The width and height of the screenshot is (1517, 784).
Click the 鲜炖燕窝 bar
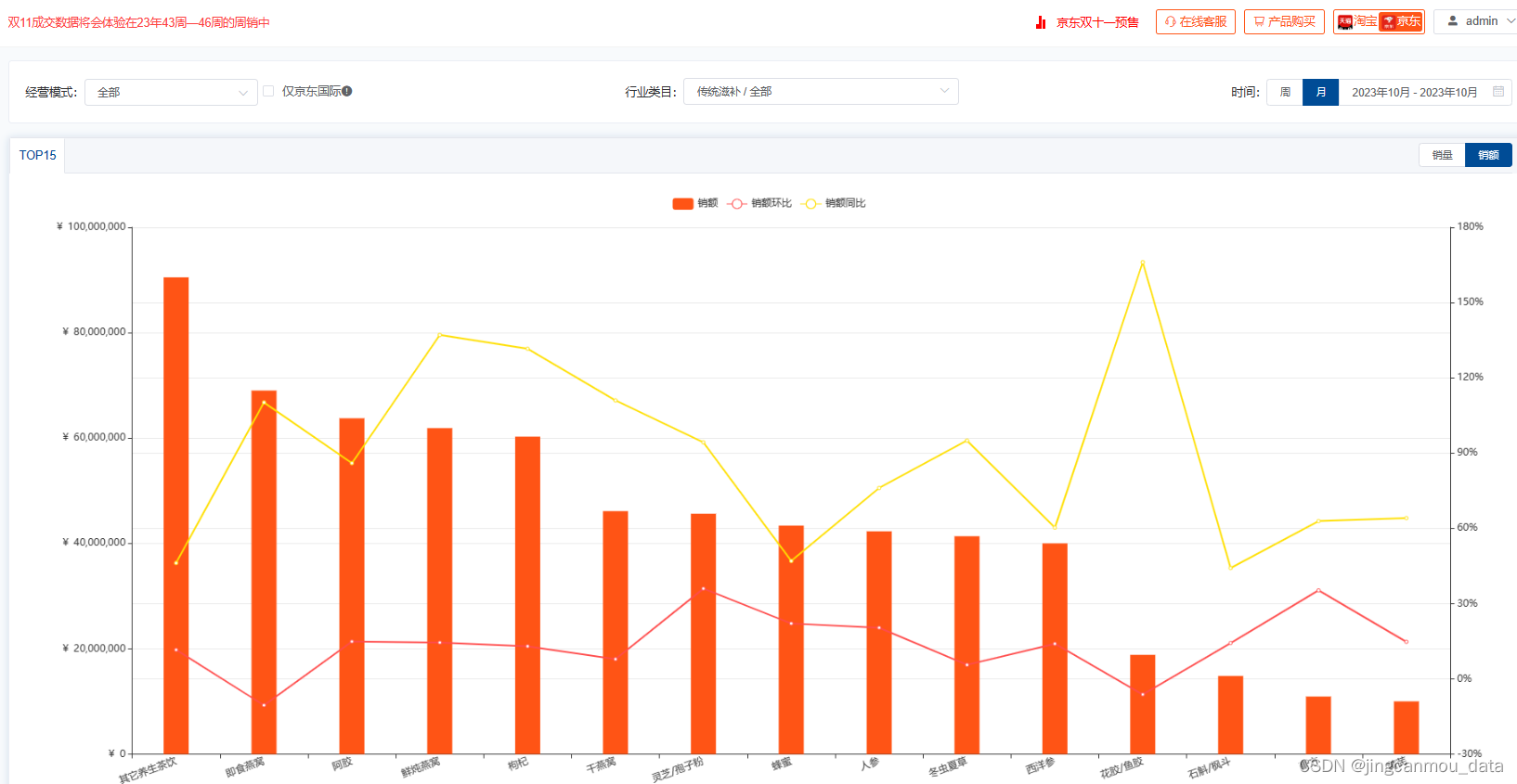[x=440, y=590]
